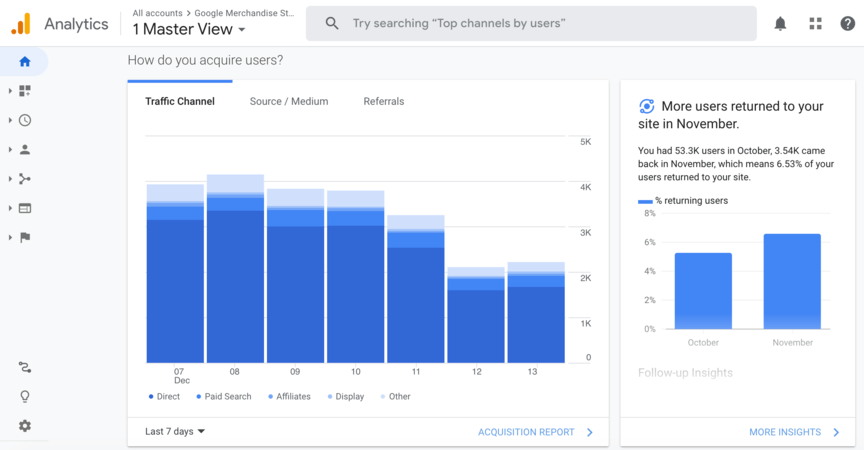Screen dimensions: 864x450
Task: Open the Customization dashboards icon
Action: click(x=25, y=91)
